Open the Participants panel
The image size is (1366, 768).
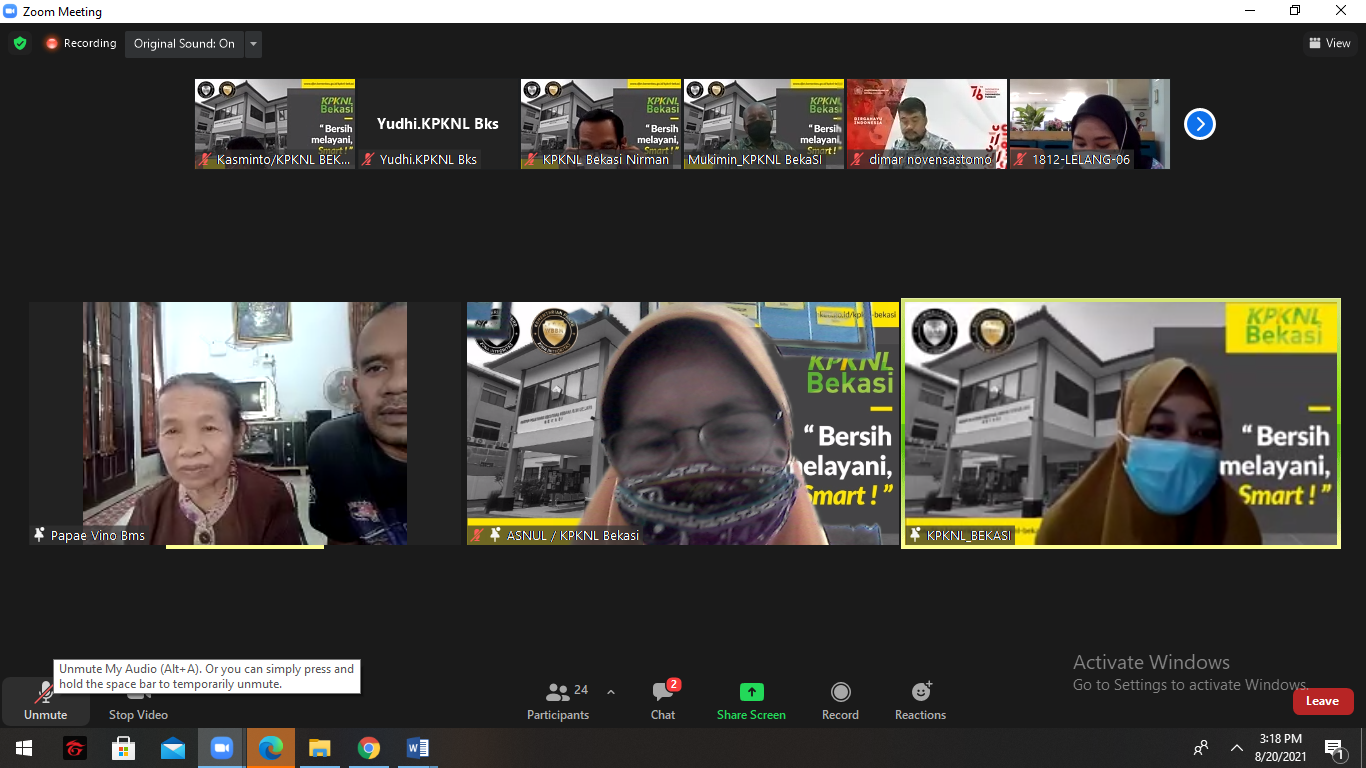558,700
